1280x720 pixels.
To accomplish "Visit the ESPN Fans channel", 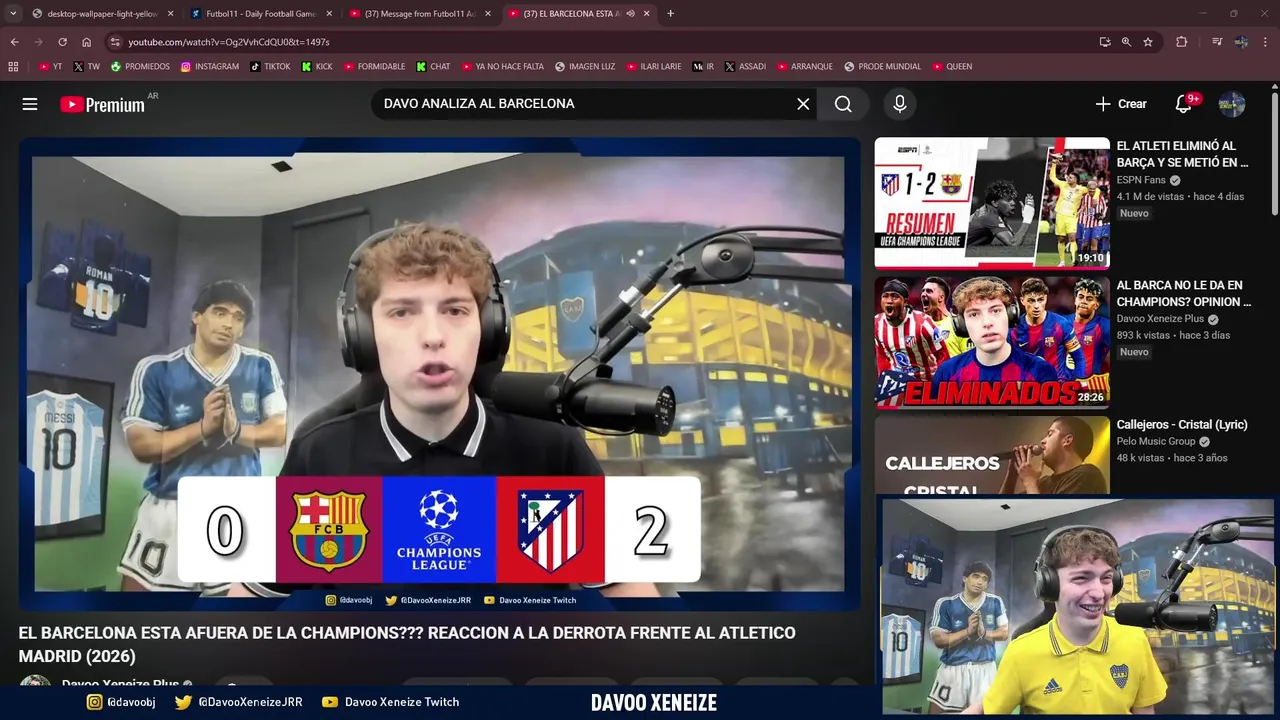I will (1141, 180).
